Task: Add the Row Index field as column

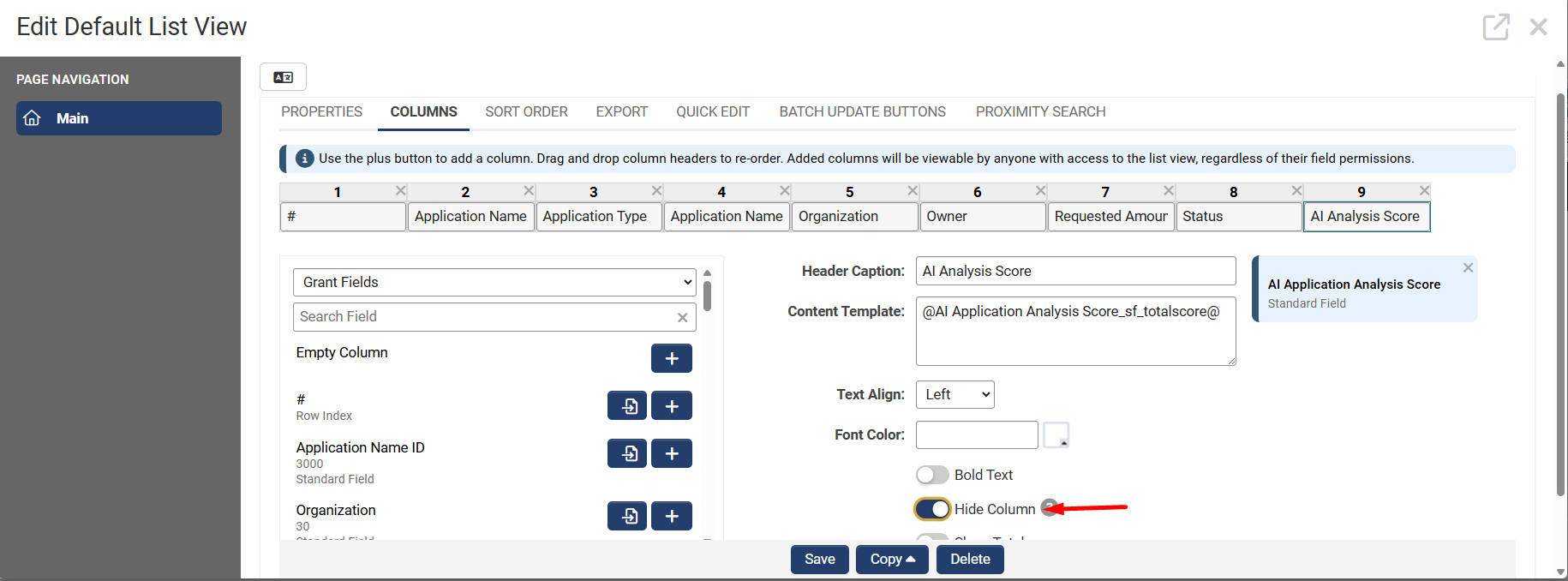Action: [x=672, y=405]
